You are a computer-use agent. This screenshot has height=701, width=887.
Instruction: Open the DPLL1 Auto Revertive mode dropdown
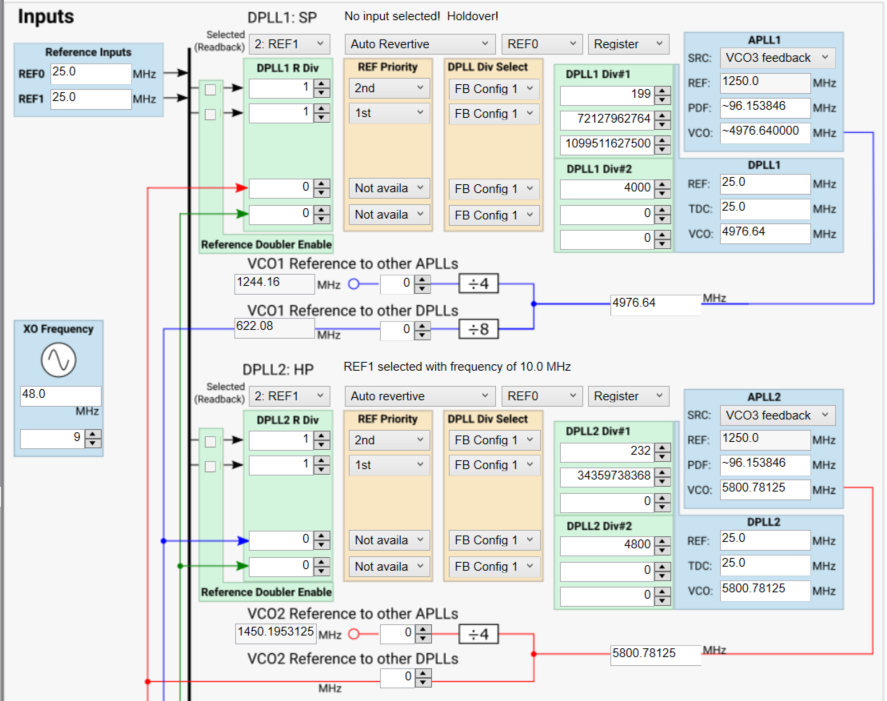419,44
